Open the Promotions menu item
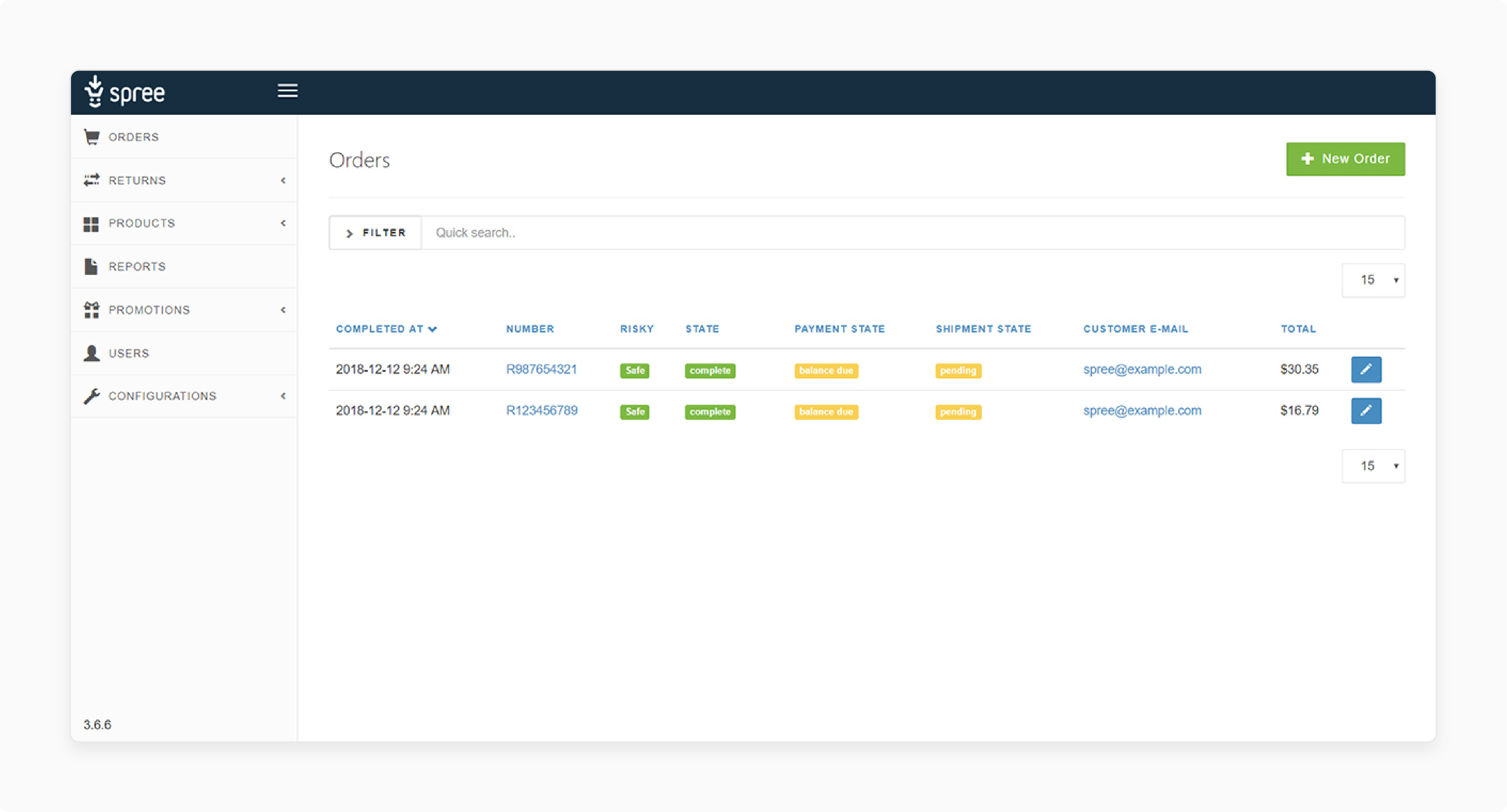1507x812 pixels. 184,310
